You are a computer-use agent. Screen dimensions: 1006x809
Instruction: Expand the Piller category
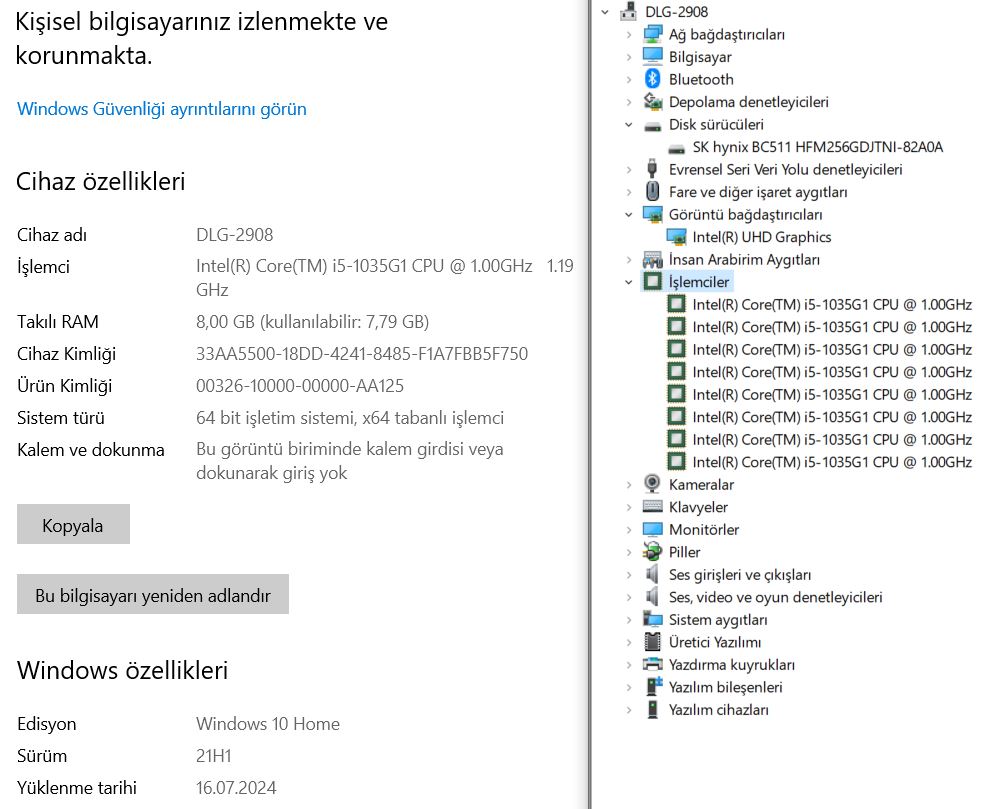pyautogui.click(x=629, y=552)
